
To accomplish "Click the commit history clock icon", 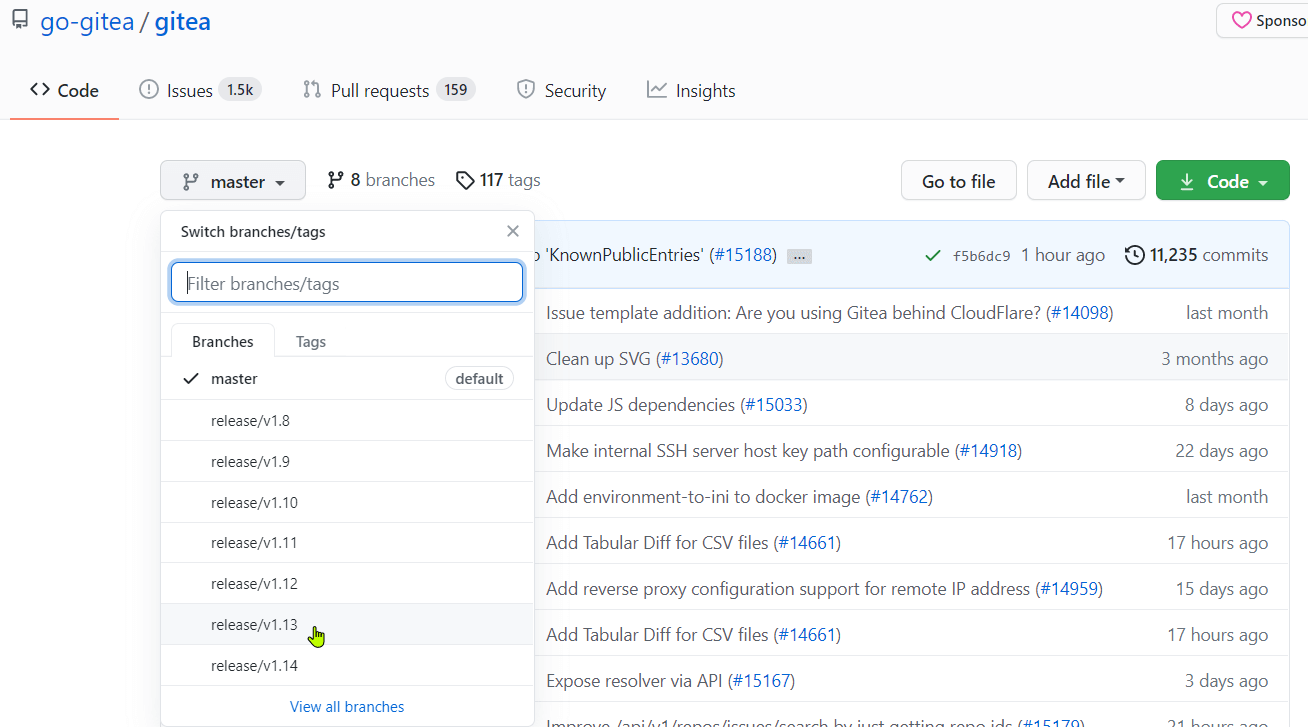I will (1135, 255).
